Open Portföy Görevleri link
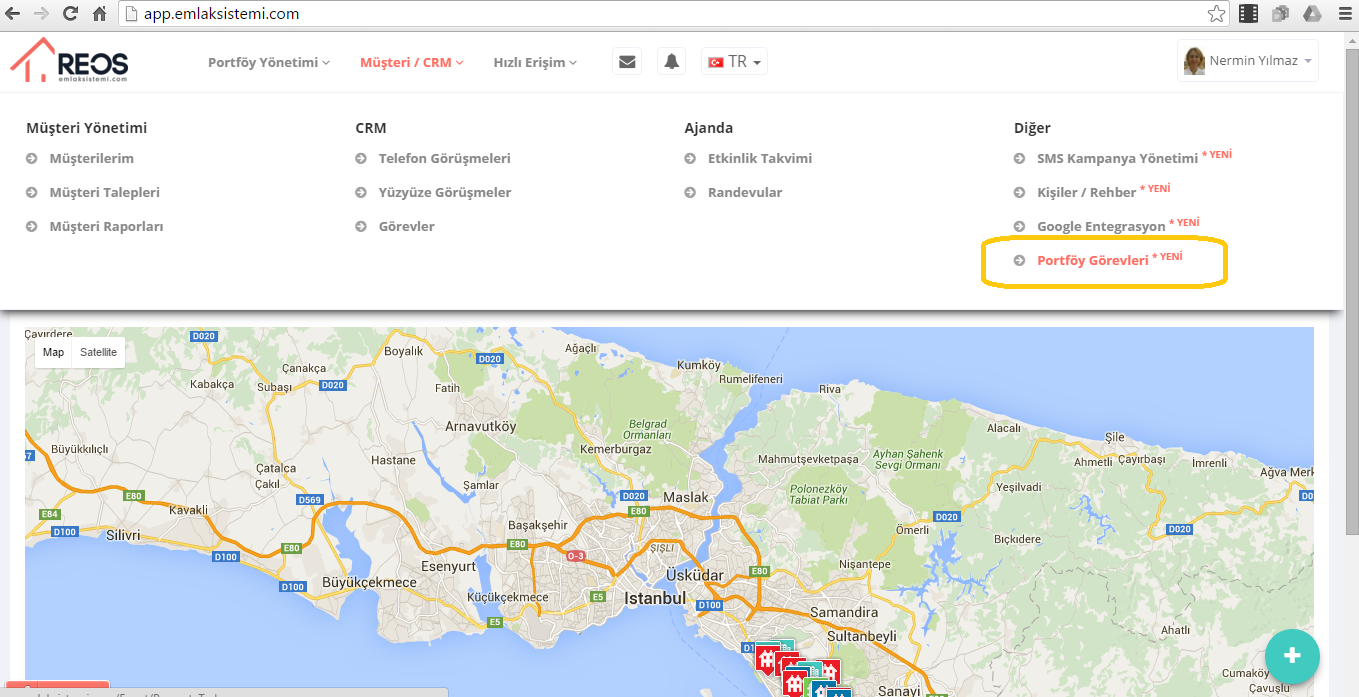This screenshot has height=697, width=1359. pyautogui.click(x=1092, y=260)
